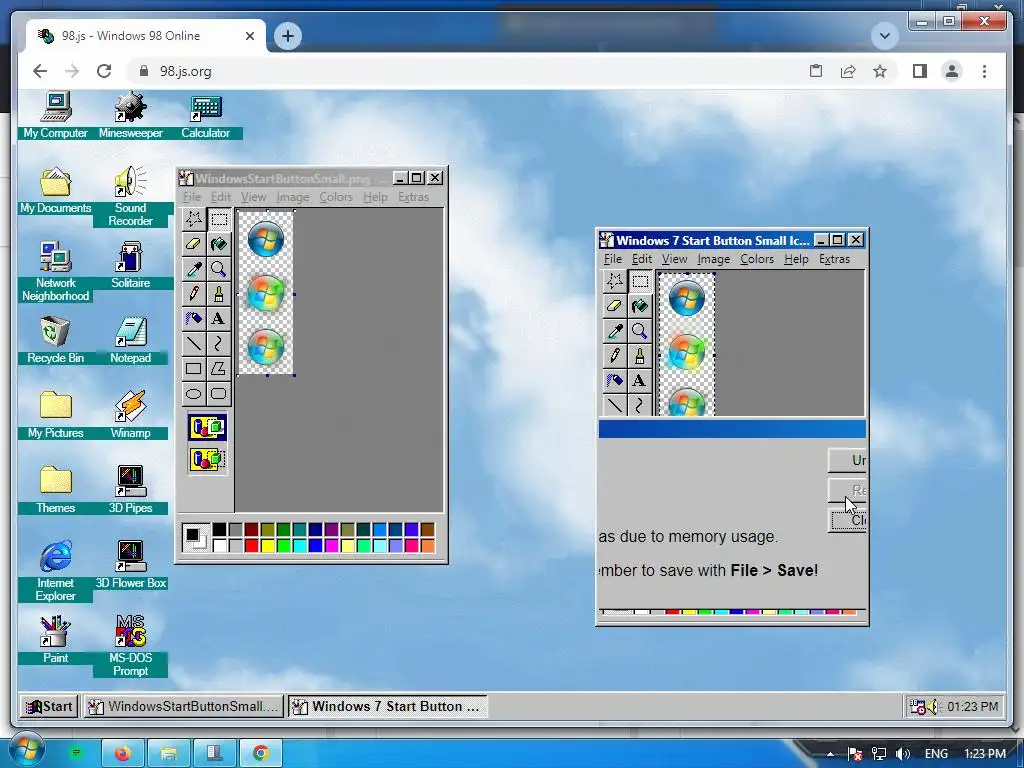Select Fill With Color bucket in left Paint window
1024x768 pixels.
pyautogui.click(x=219, y=244)
